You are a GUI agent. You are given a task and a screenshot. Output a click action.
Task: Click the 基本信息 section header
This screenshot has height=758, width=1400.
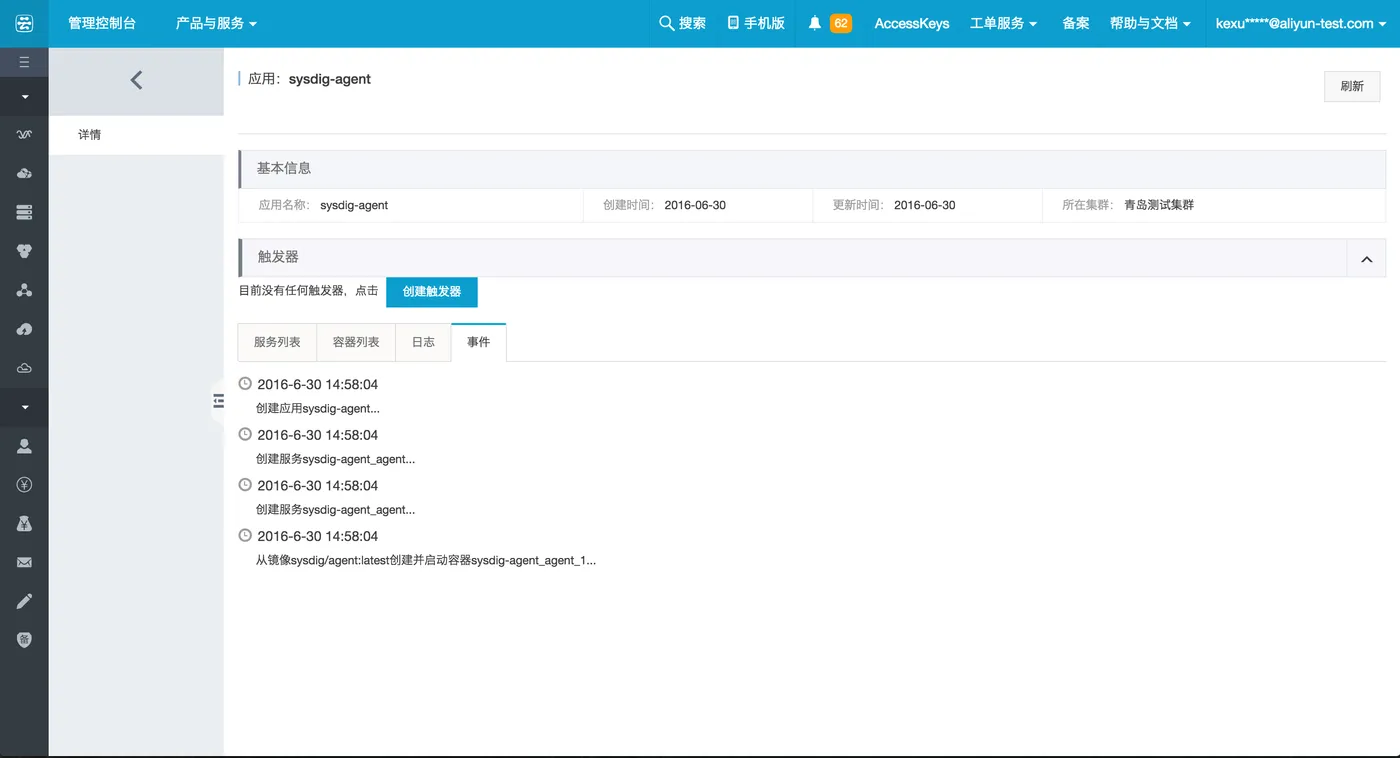coord(284,169)
